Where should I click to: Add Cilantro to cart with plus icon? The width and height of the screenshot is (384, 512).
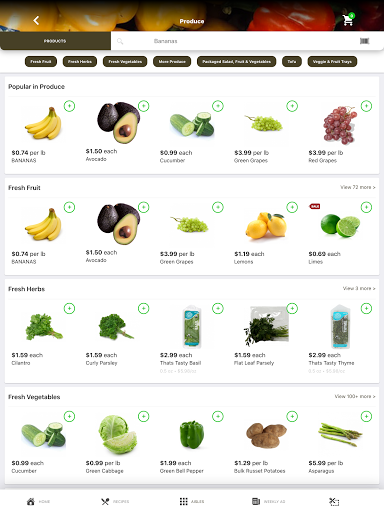(x=69, y=308)
